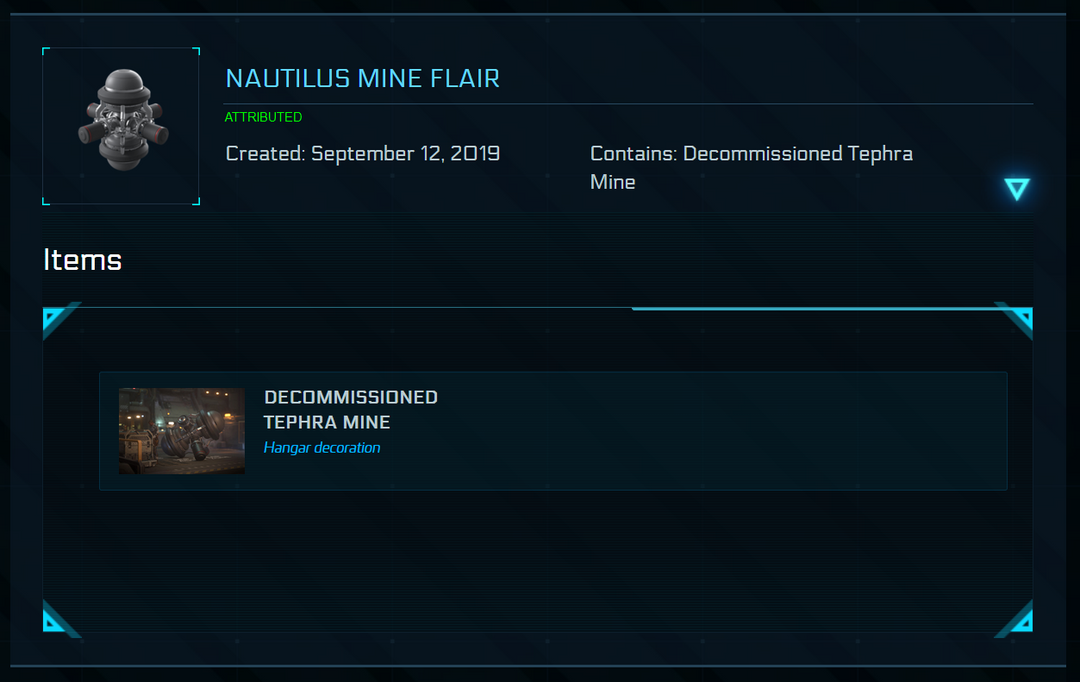Image resolution: width=1080 pixels, height=682 pixels.
Task: Click the bottom-right cyan corner bracket icon
Action: [1019, 620]
